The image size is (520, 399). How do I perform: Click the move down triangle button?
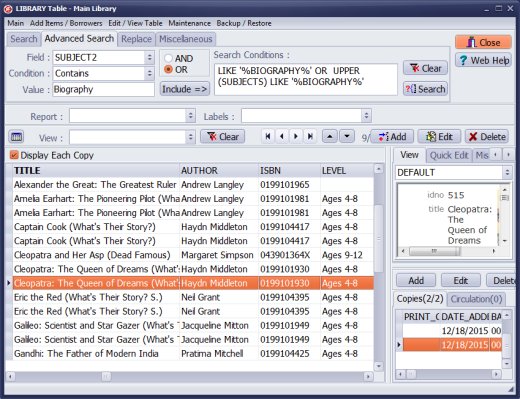click(x=347, y=136)
